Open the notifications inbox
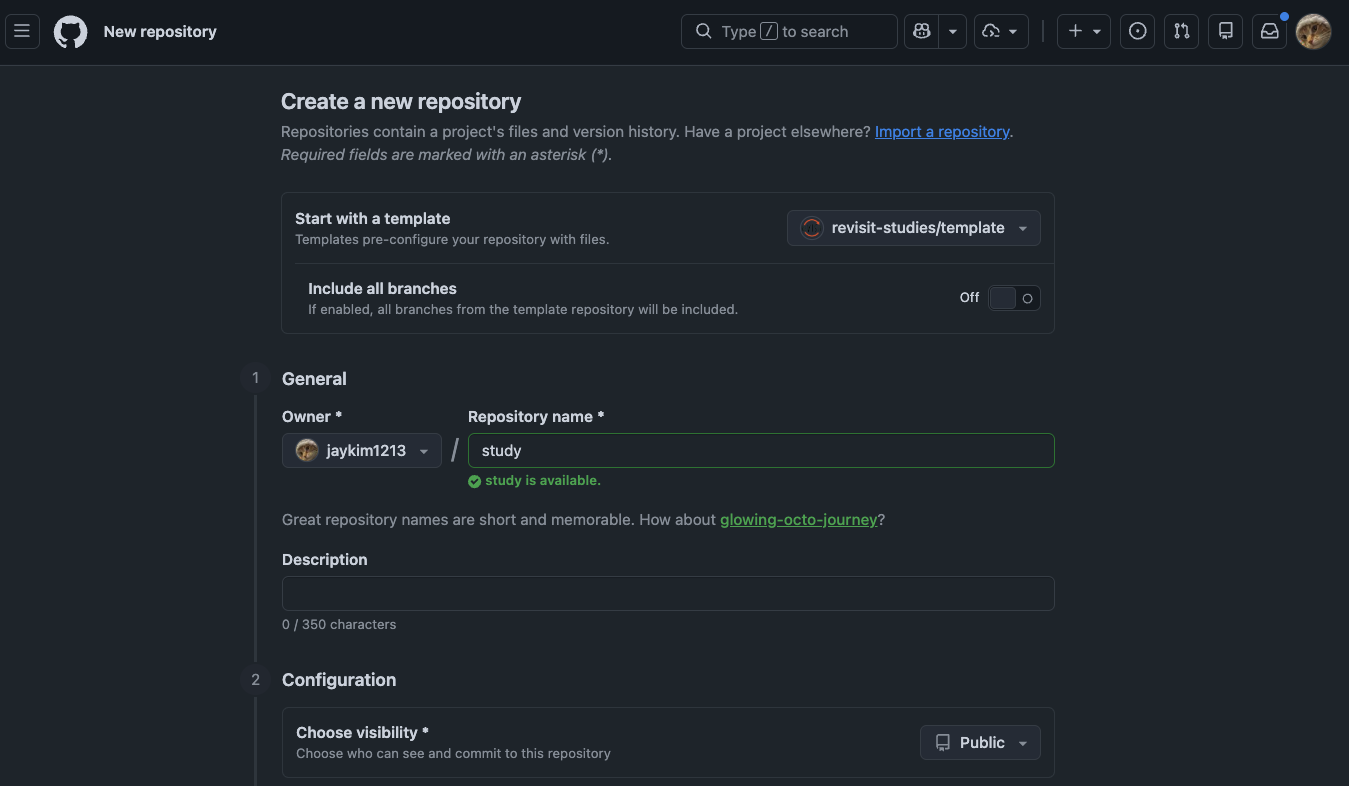This screenshot has width=1349, height=786. [1269, 32]
